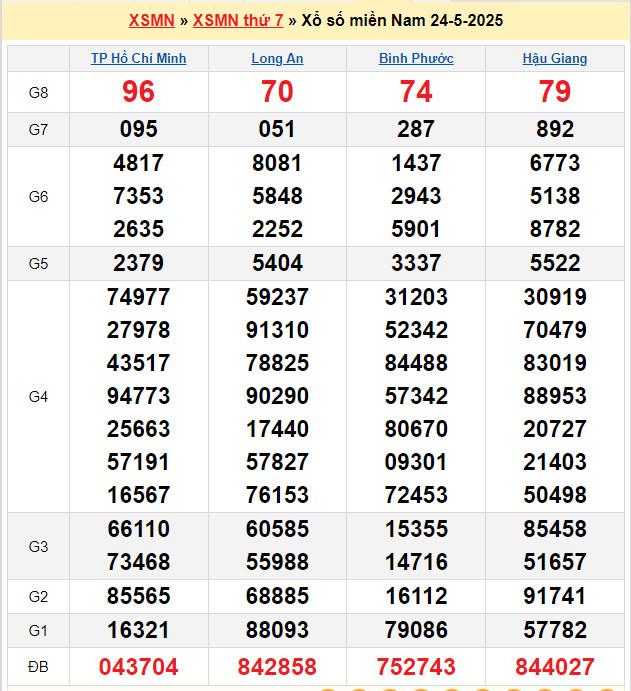Click the G6 number 2635
631x691 pixels.
pyautogui.click(x=138, y=229)
